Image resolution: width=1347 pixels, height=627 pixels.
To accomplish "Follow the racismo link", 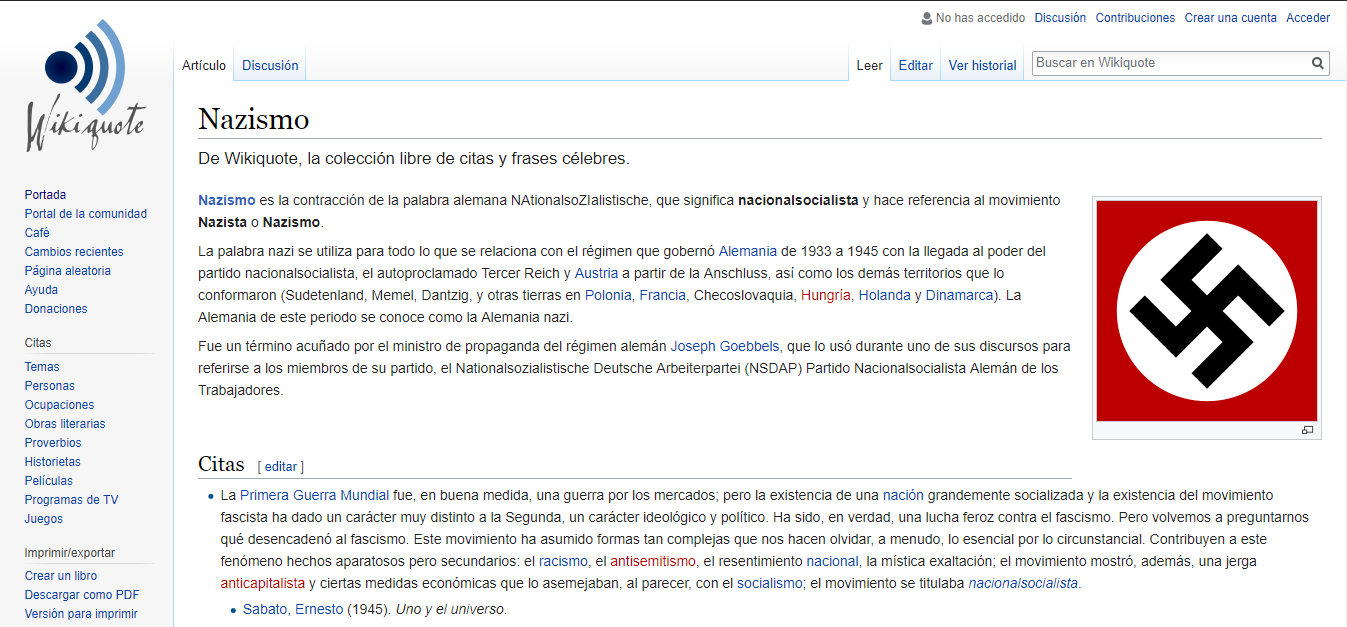I will pos(563,561).
